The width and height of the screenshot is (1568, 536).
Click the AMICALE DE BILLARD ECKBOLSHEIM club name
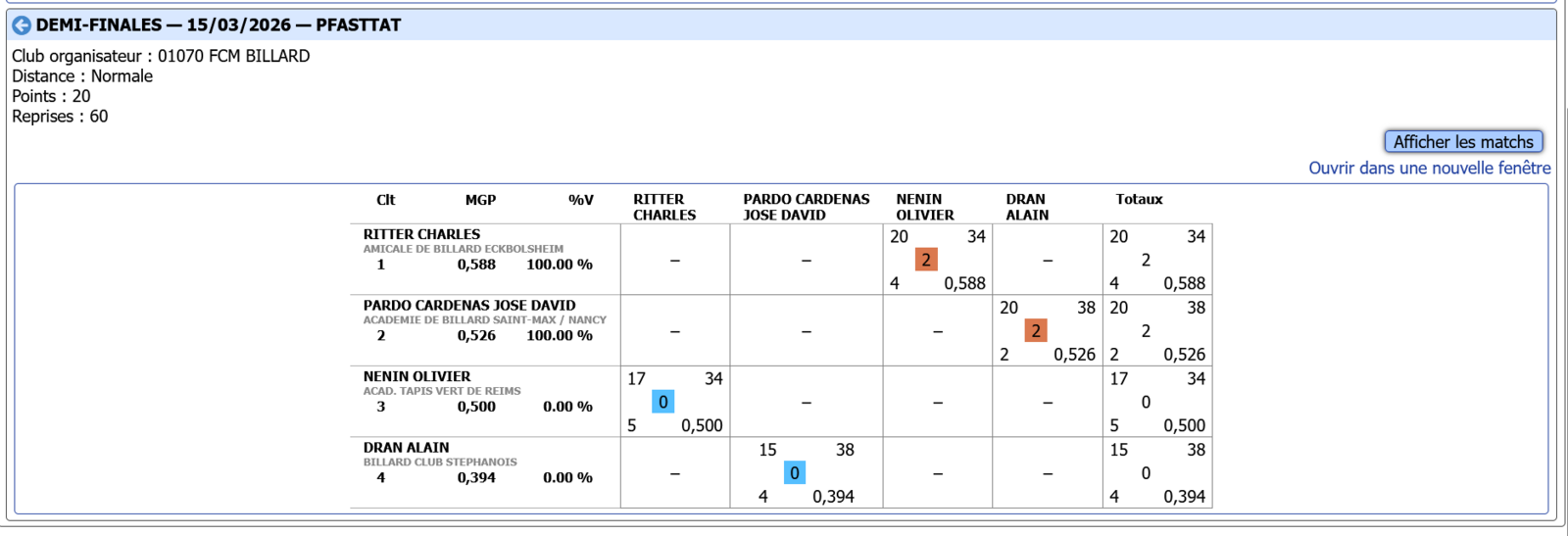[463, 249]
